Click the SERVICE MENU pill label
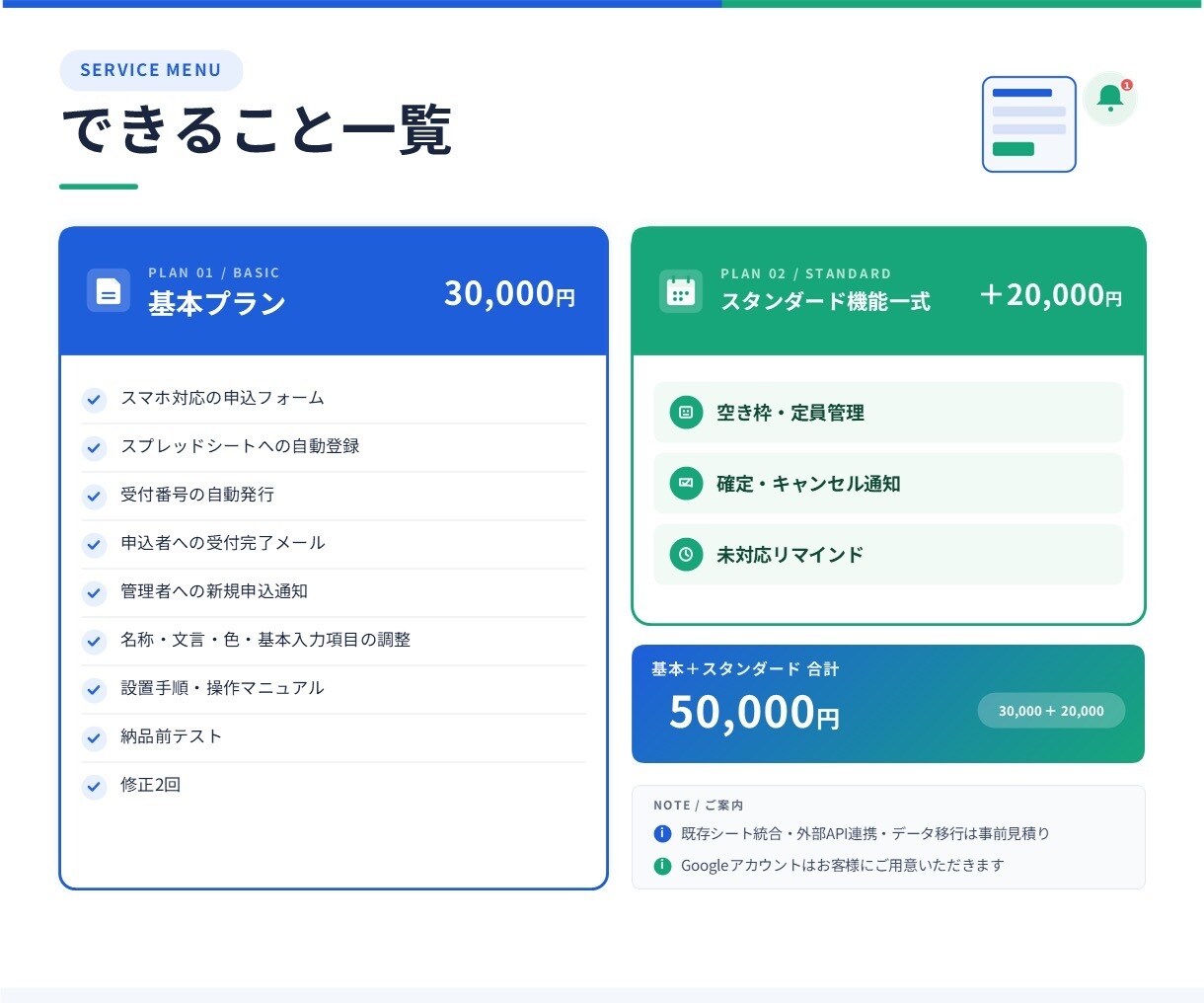Viewport: 1204px width, 1003px height. (151, 70)
